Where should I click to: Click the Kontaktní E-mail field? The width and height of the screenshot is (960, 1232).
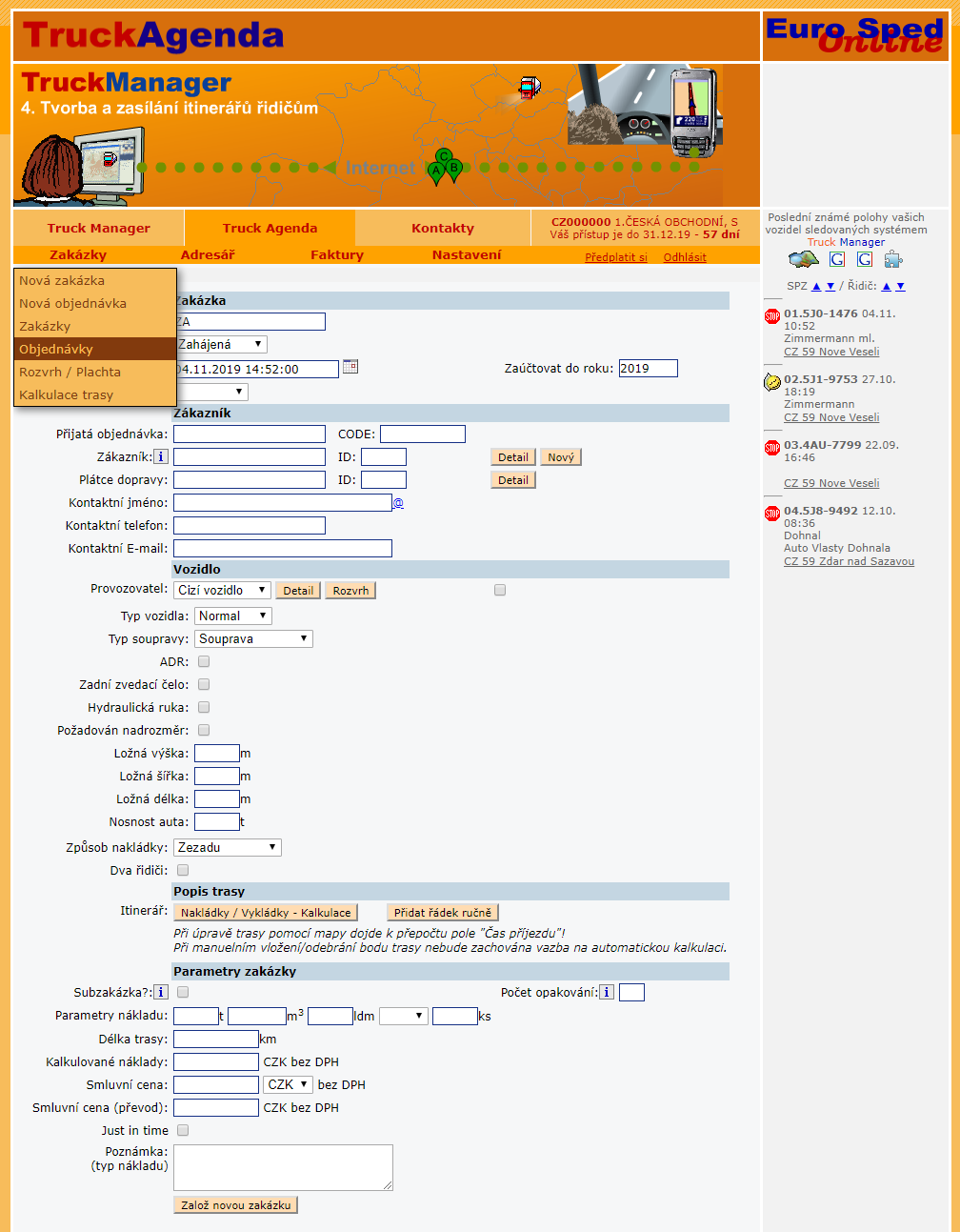(x=283, y=549)
